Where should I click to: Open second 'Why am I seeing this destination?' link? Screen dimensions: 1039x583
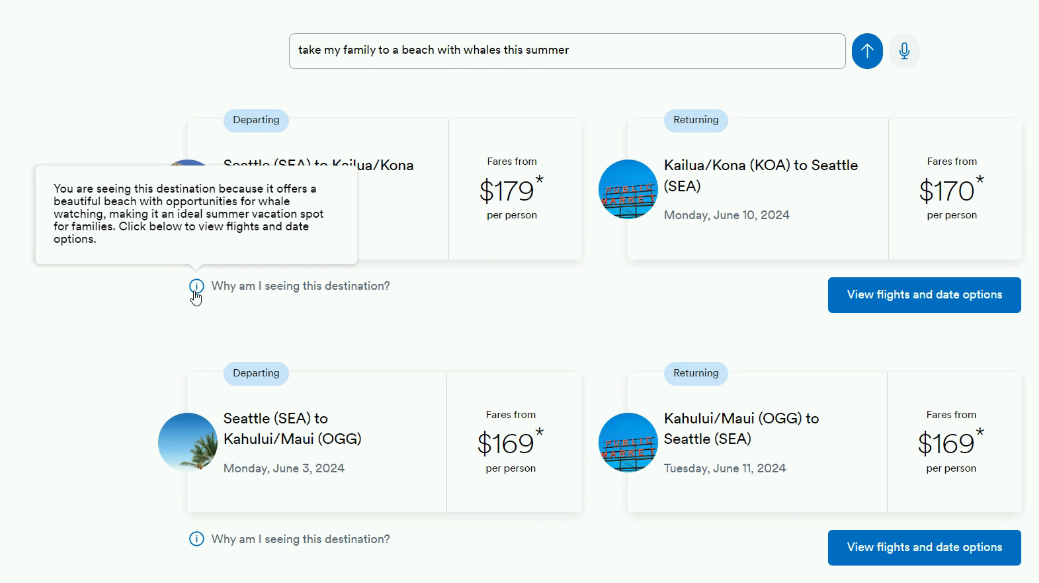pos(300,539)
